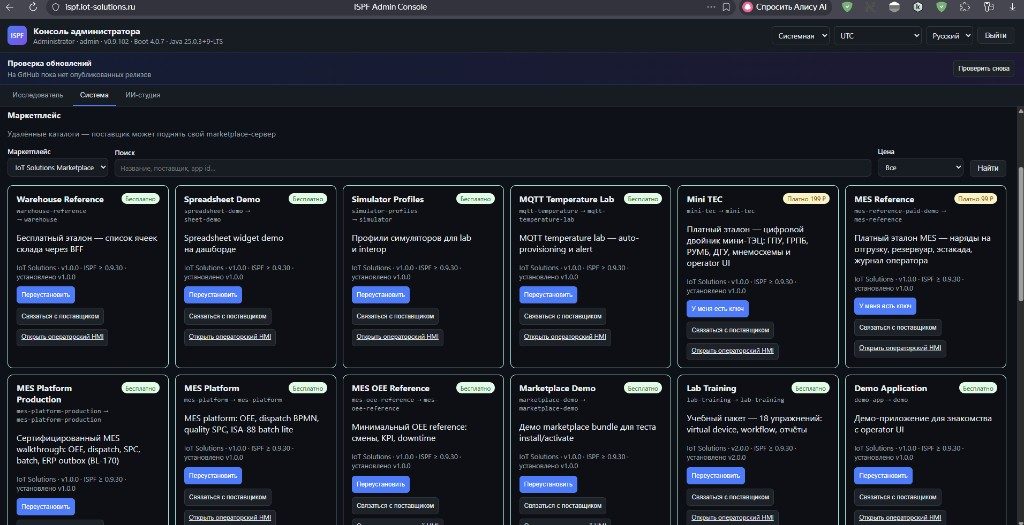This screenshot has height=525, width=1024.
Task: Open operator HMI for MQTT Temperature Lab
Action: pos(566,338)
